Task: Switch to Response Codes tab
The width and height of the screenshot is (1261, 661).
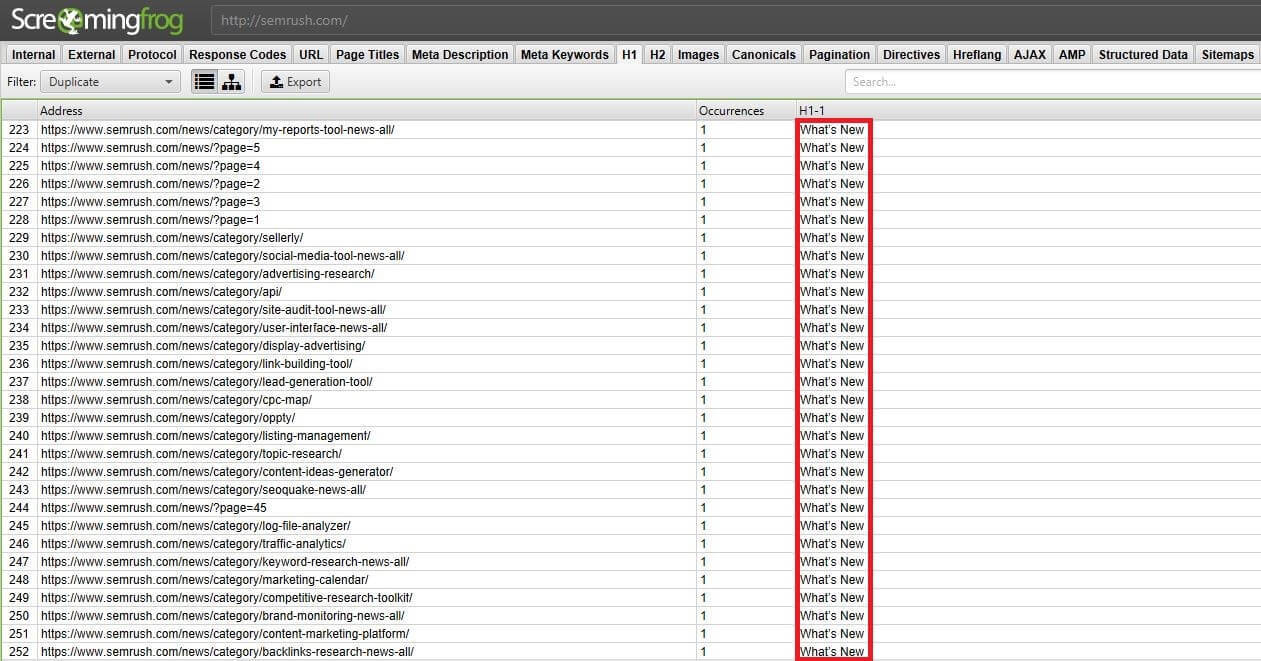Action: (238, 55)
